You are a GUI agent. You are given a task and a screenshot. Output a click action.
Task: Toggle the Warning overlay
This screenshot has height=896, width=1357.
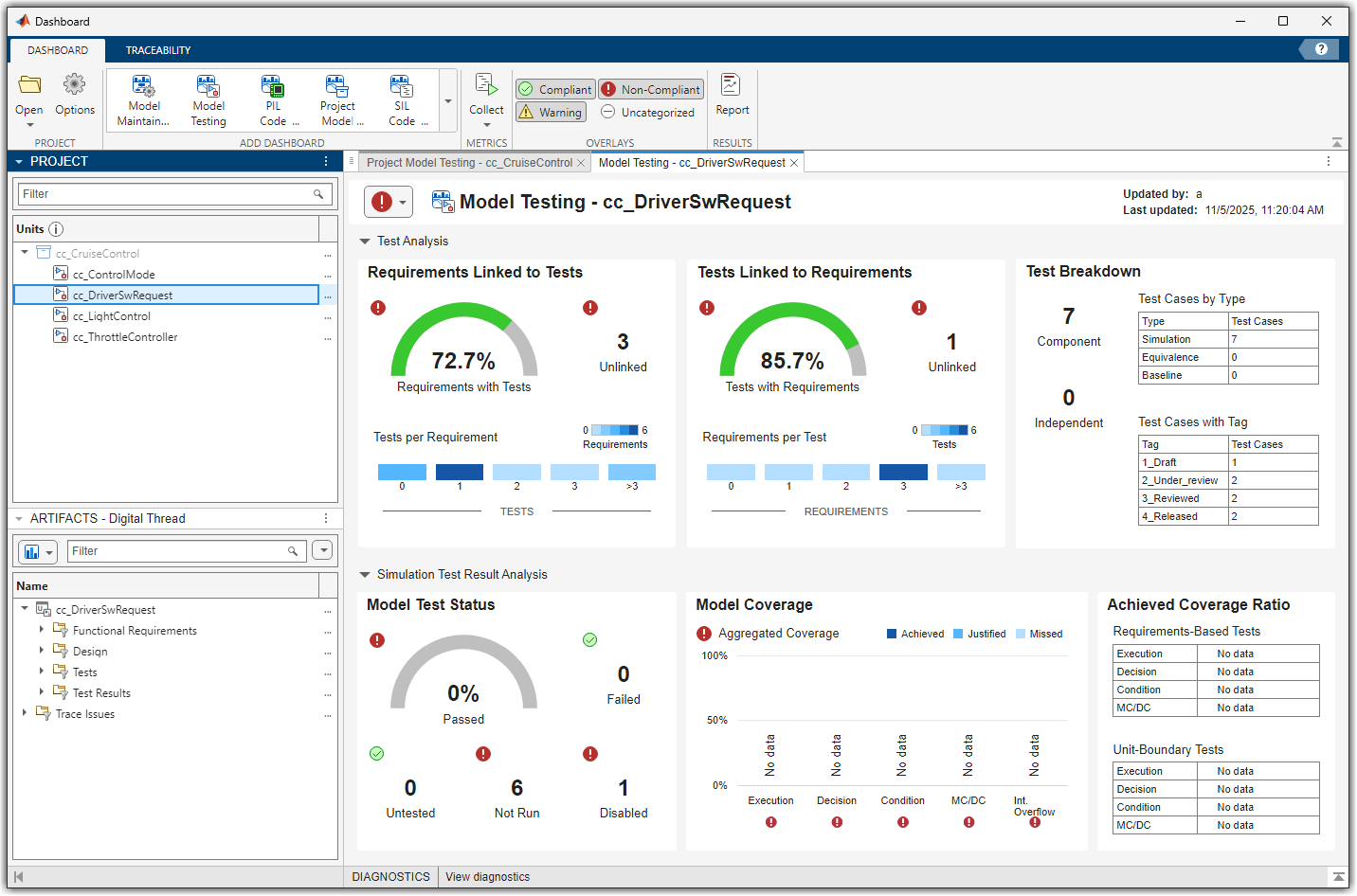pyautogui.click(x=551, y=111)
